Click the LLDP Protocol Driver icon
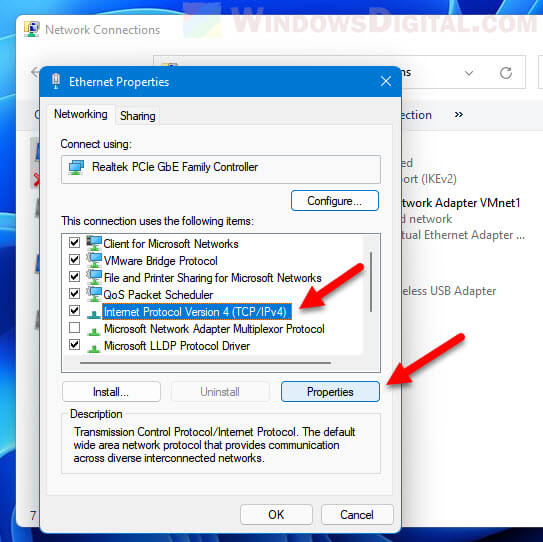 click(94, 348)
